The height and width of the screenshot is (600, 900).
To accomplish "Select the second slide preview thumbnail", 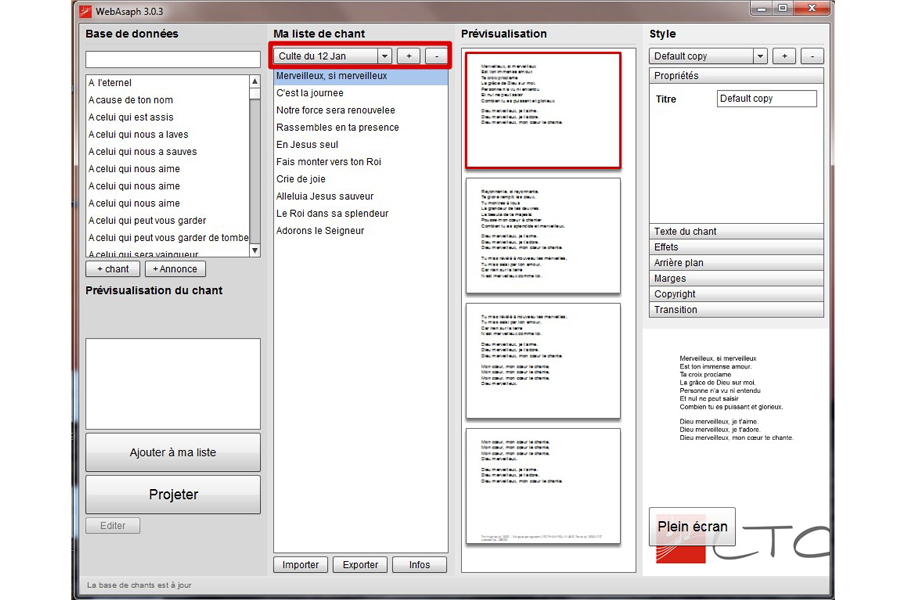I will click(x=543, y=235).
